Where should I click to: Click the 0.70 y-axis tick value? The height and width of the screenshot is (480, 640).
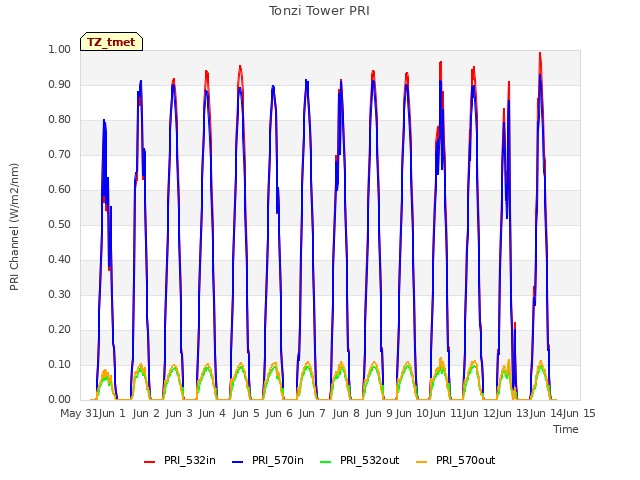click(60, 155)
